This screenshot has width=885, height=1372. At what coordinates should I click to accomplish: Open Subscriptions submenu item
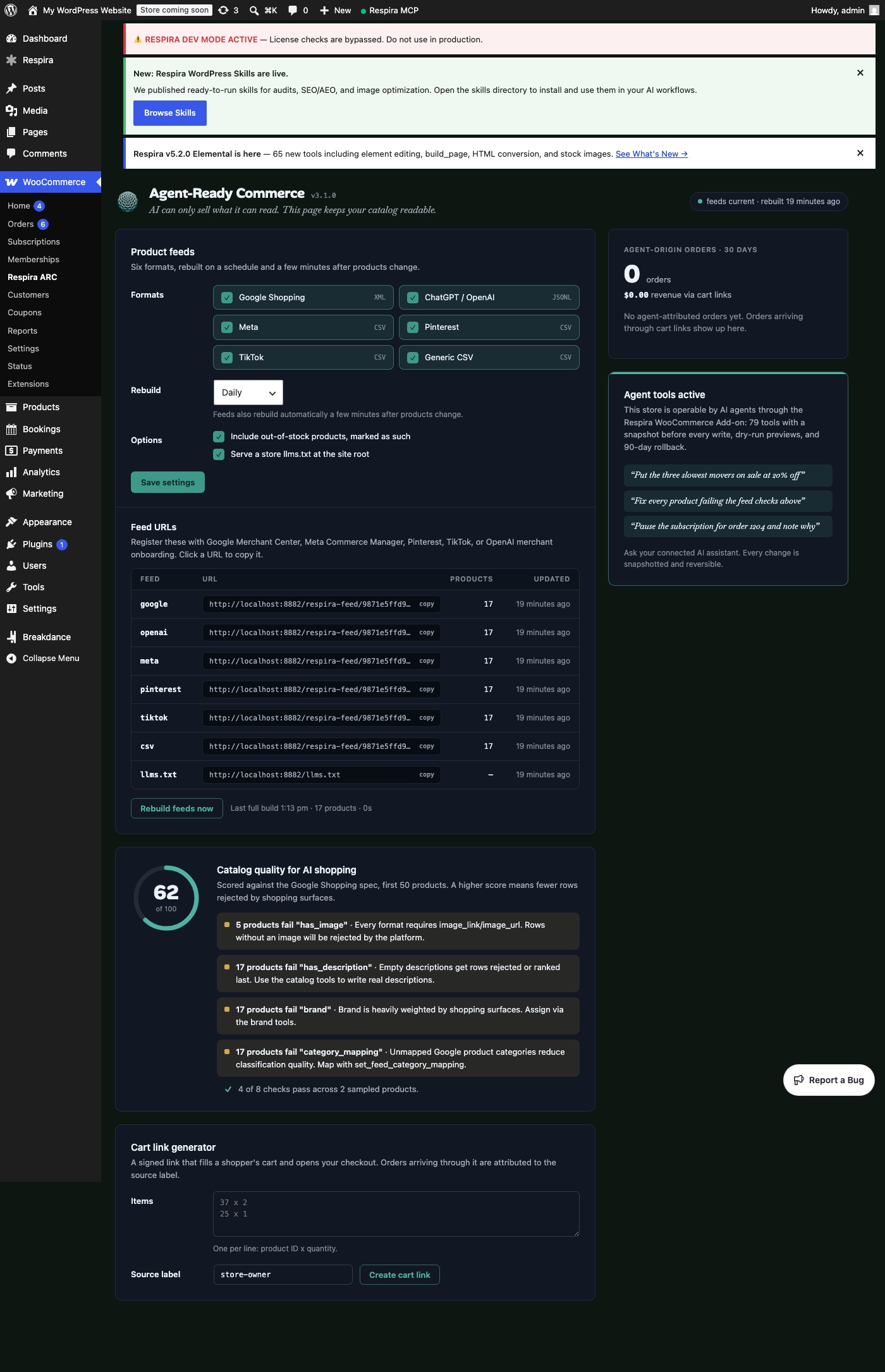(x=34, y=242)
